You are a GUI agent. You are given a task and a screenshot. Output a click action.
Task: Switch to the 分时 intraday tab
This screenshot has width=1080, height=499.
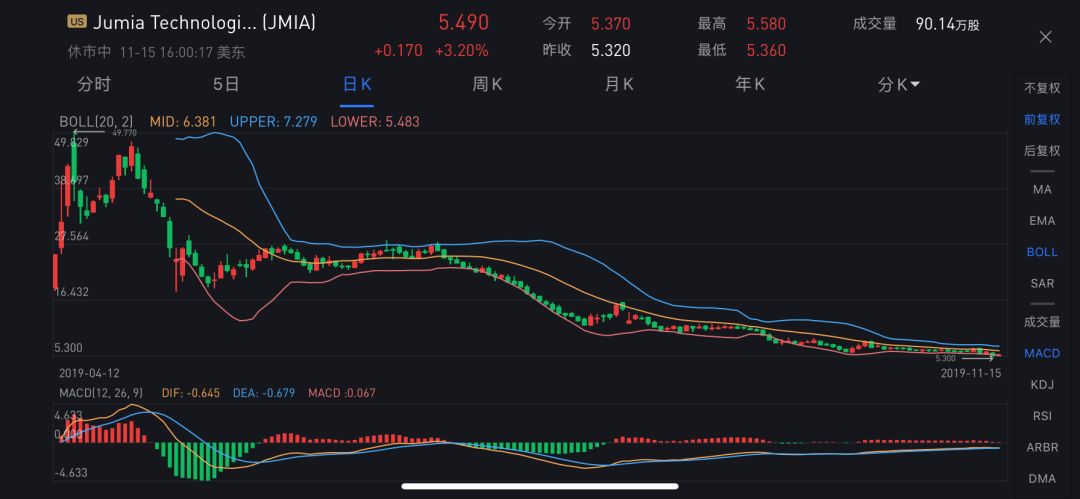pyautogui.click(x=94, y=85)
